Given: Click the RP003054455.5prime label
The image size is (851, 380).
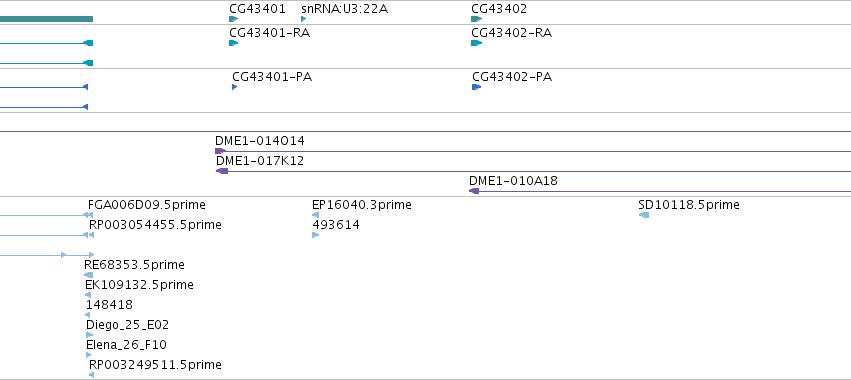Looking at the screenshot, I should (x=155, y=225).
